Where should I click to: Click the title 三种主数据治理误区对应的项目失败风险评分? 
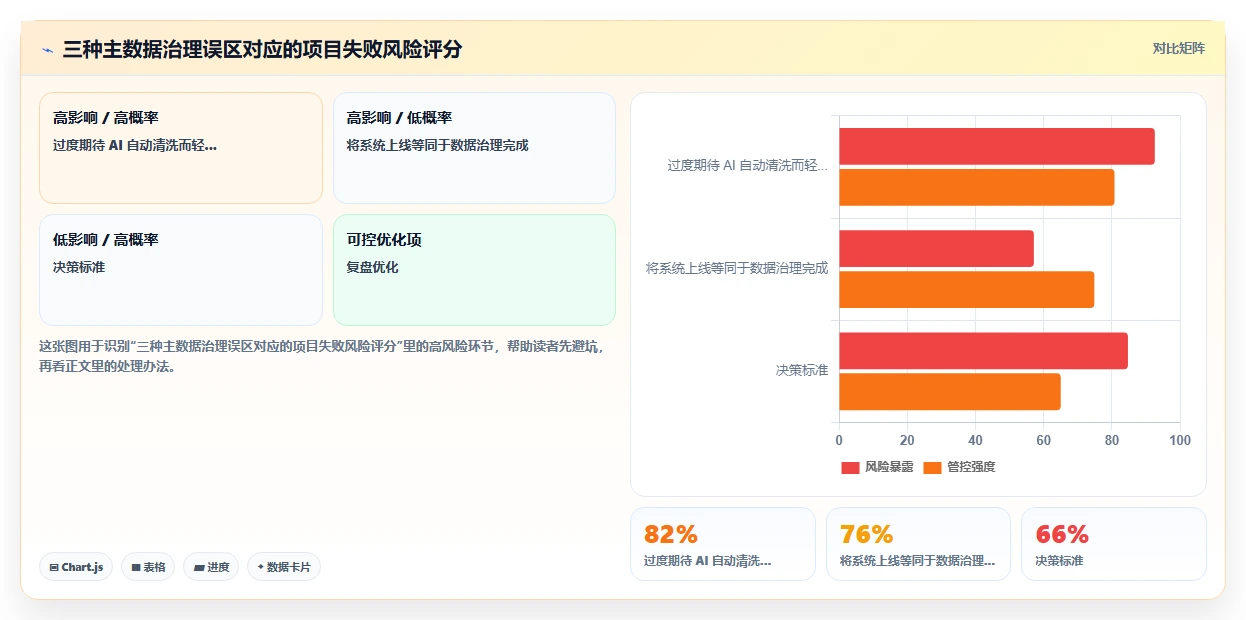(262, 49)
